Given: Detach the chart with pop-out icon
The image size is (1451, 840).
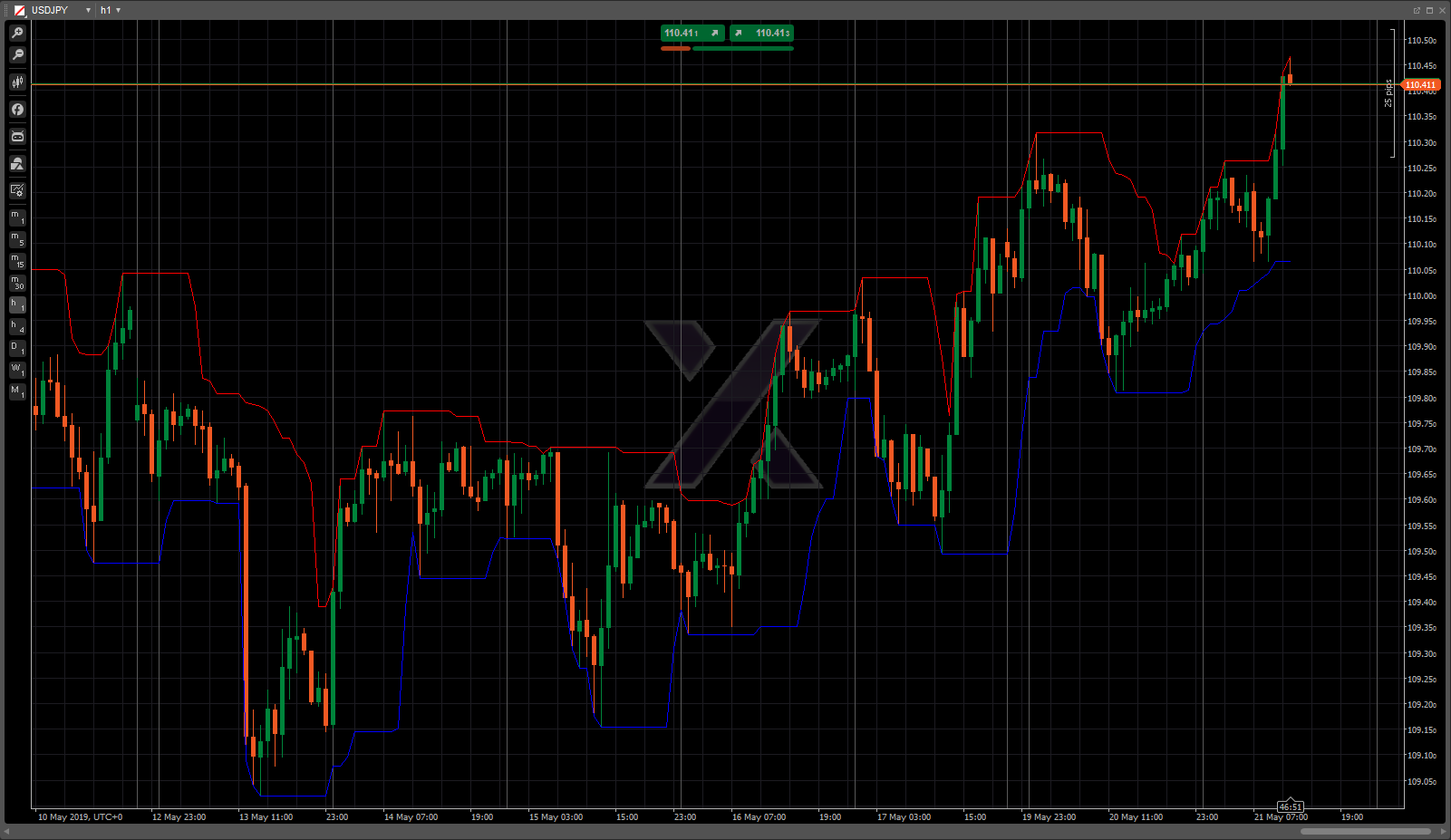Looking at the screenshot, I should click(1417, 10).
